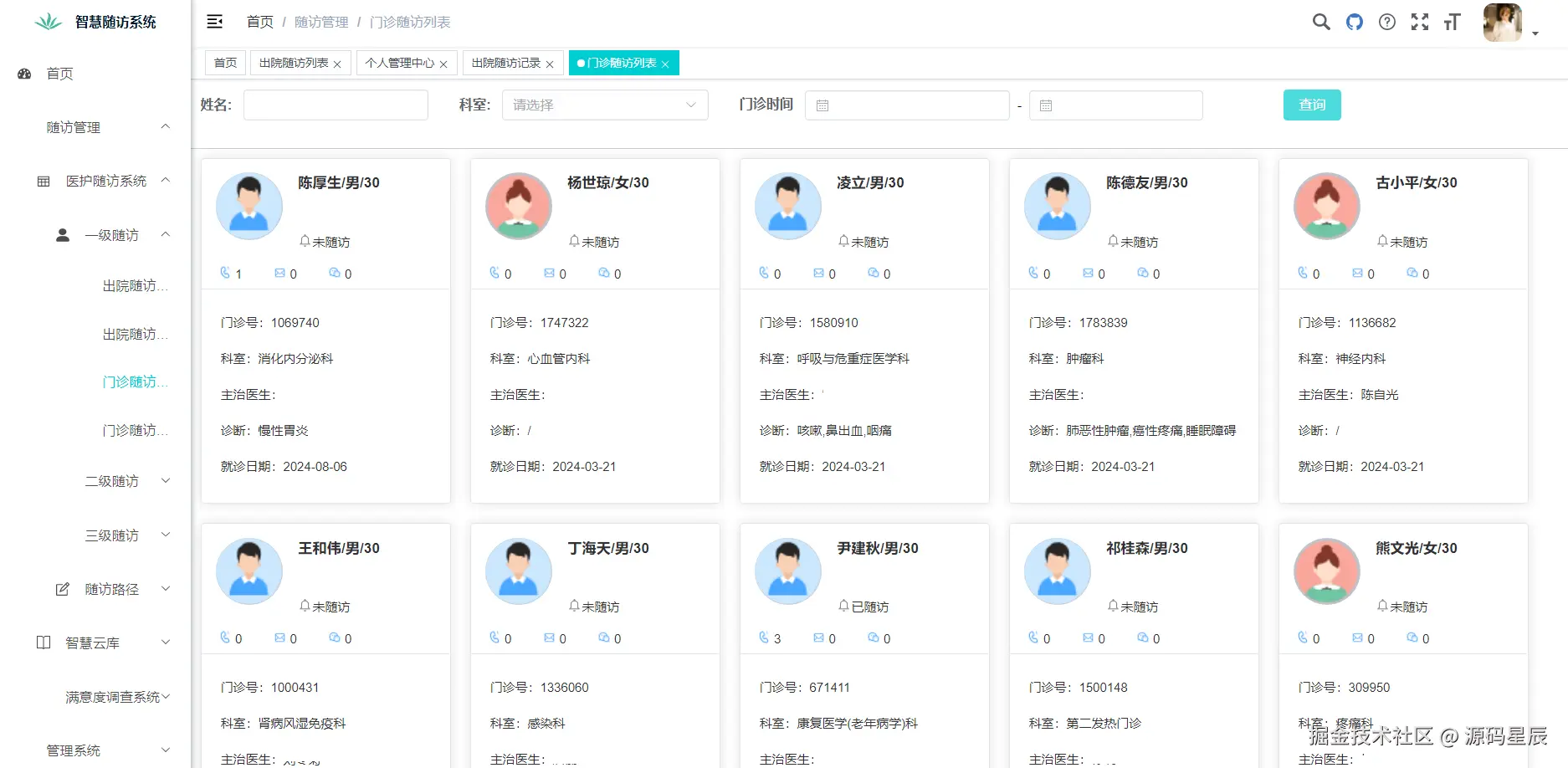Collapse the 医护随访系统 submenu
This screenshot has height=768, width=1568.
95,181
